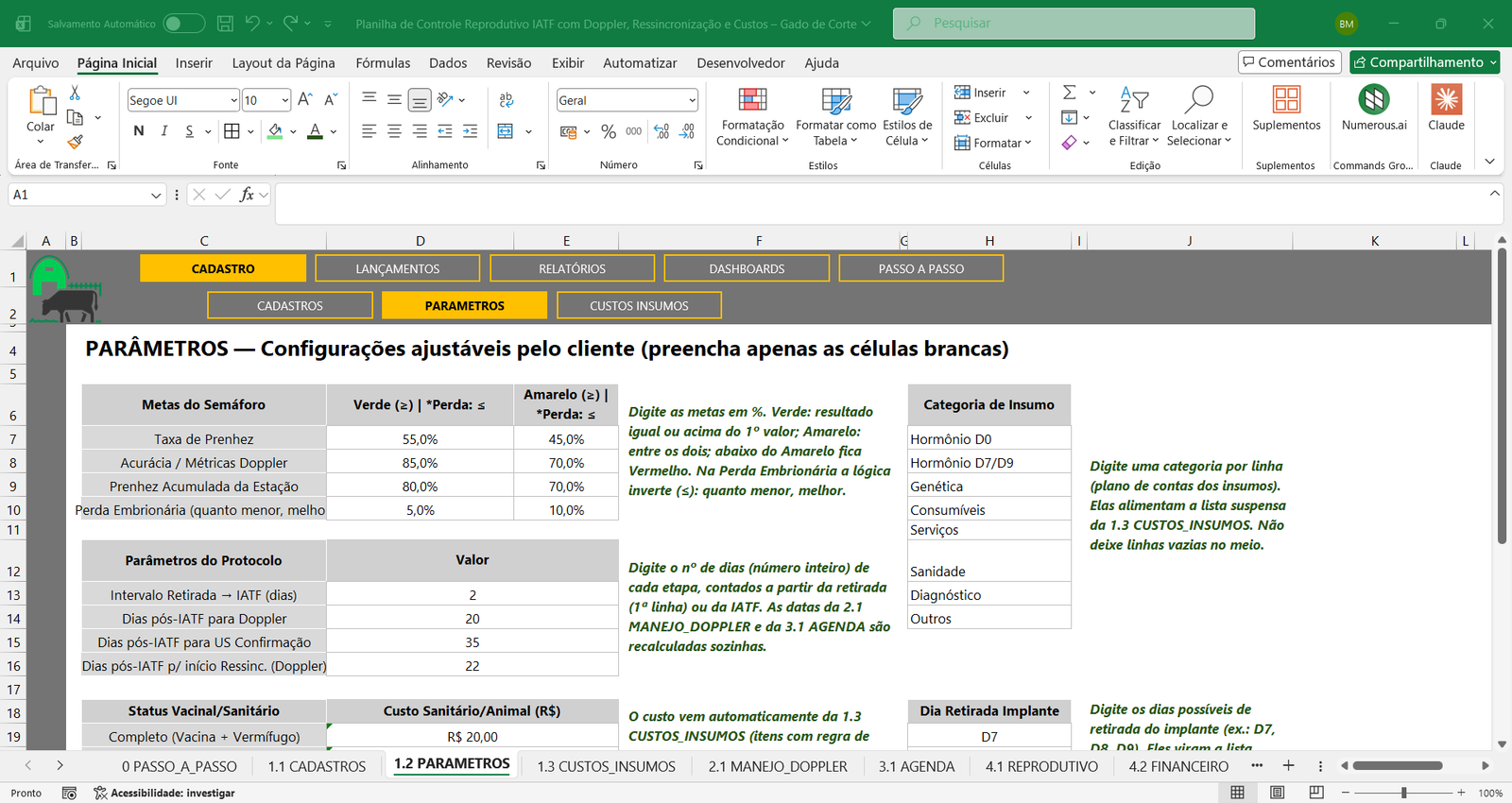Add a new sheet with plus button
1512x803 pixels.
(1288, 766)
